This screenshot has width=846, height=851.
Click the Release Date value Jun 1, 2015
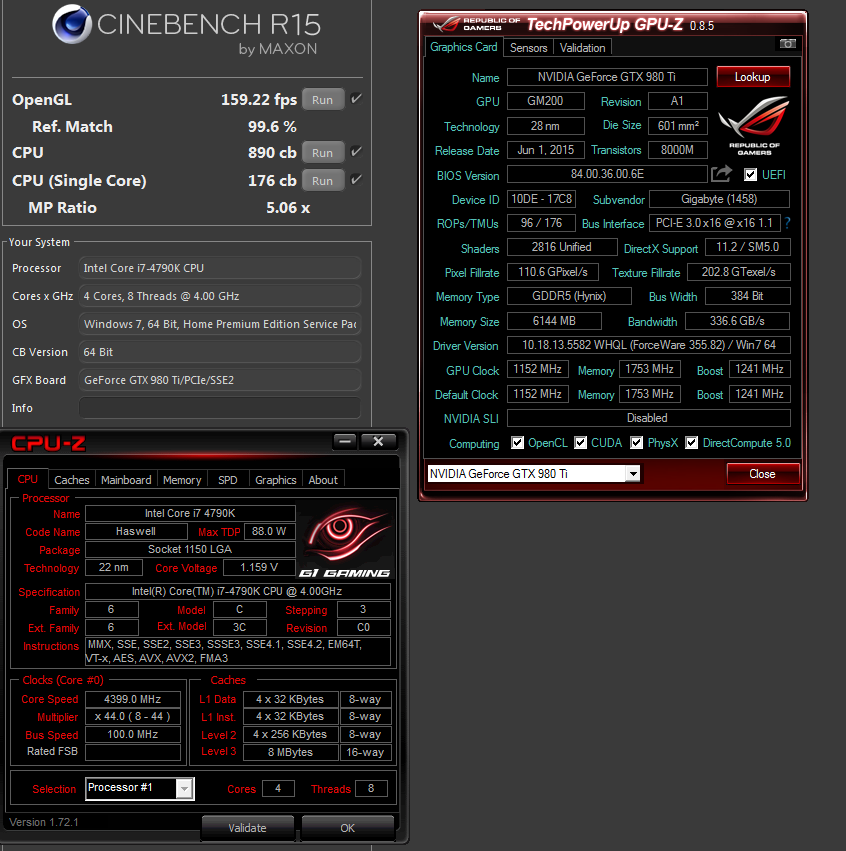pyautogui.click(x=546, y=150)
